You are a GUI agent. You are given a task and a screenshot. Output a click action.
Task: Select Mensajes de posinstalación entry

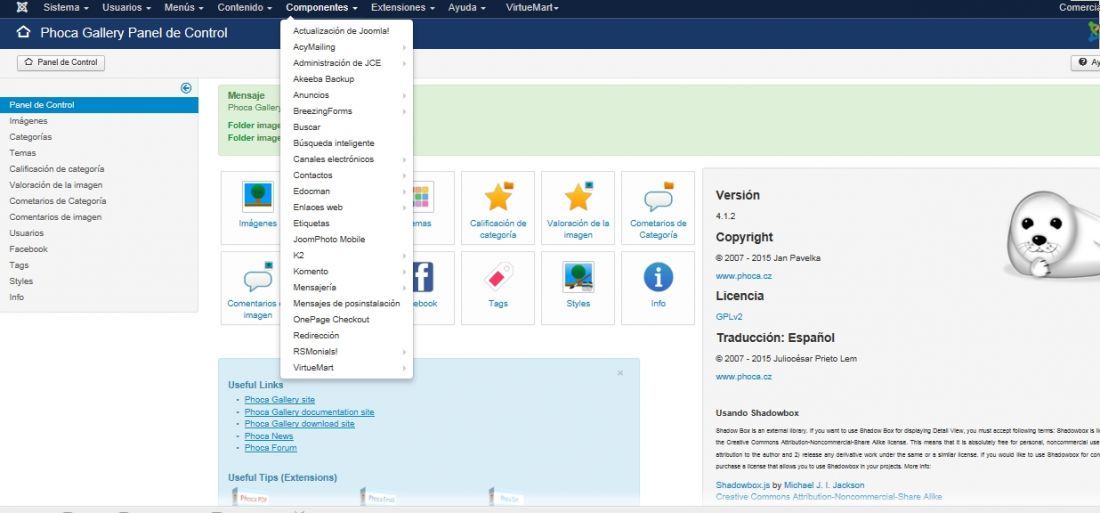coord(347,303)
